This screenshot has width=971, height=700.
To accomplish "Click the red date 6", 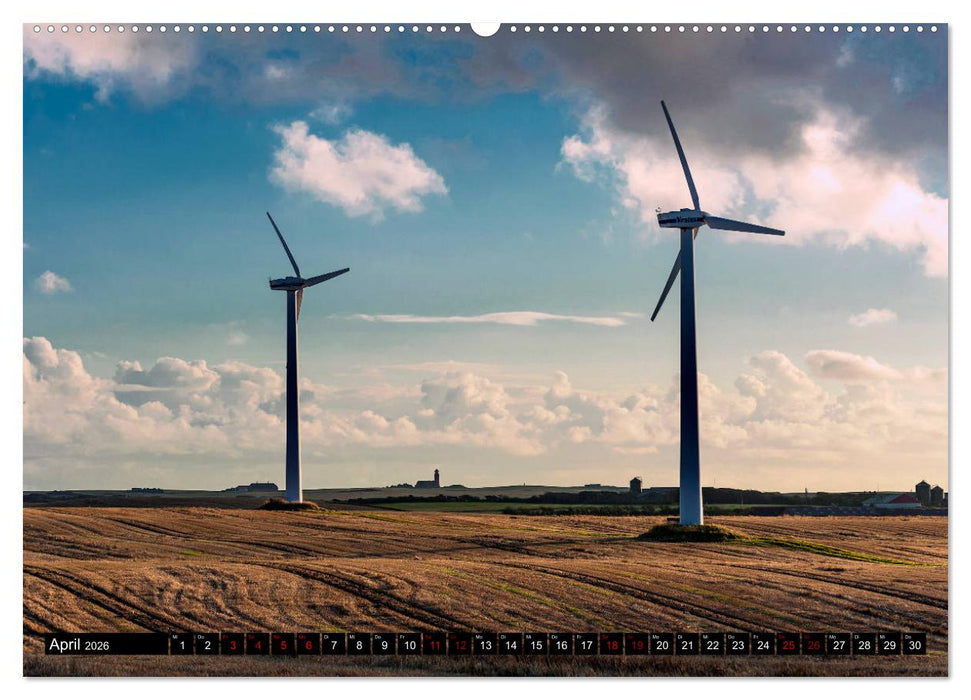I will point(307,646).
